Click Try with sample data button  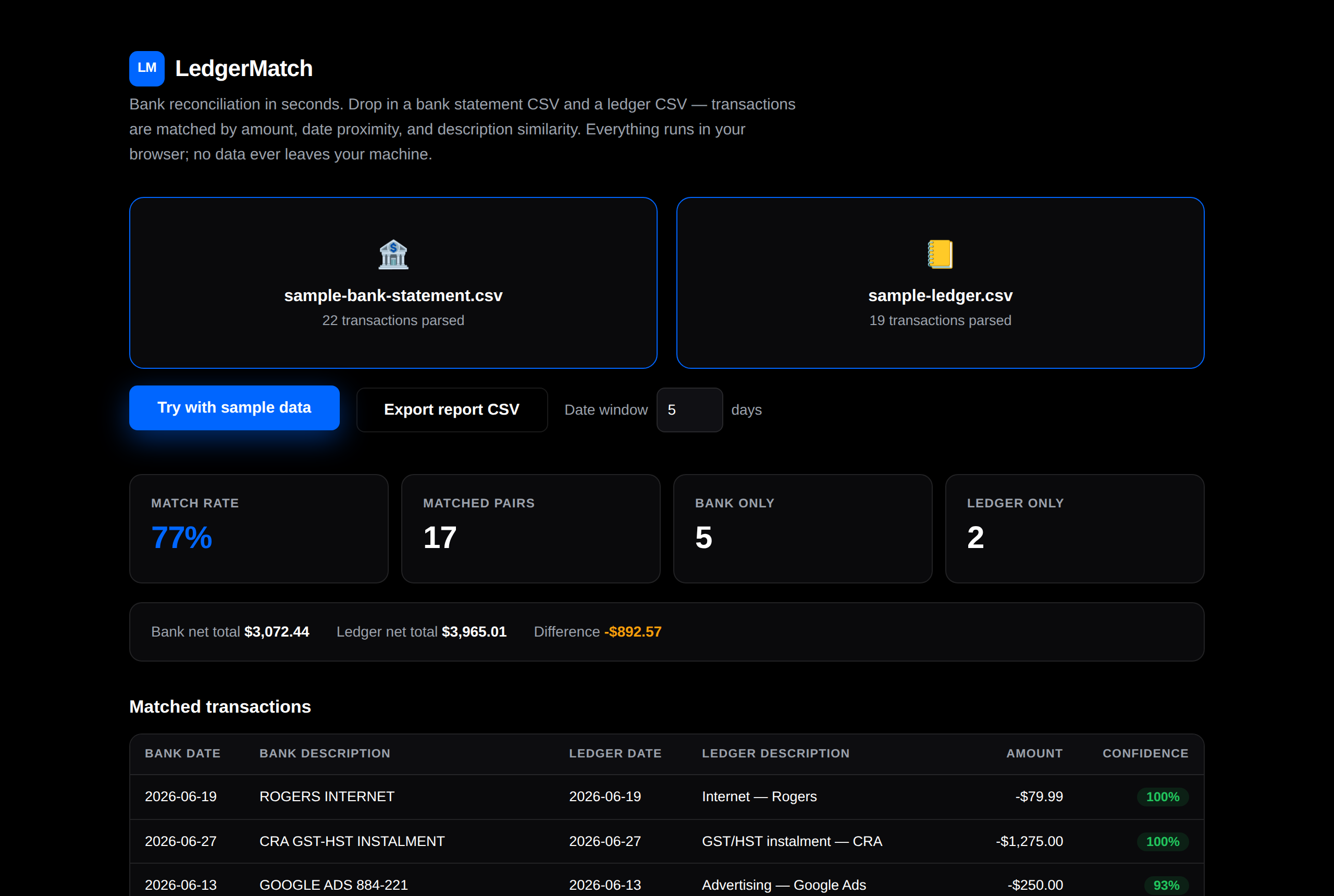(234, 408)
